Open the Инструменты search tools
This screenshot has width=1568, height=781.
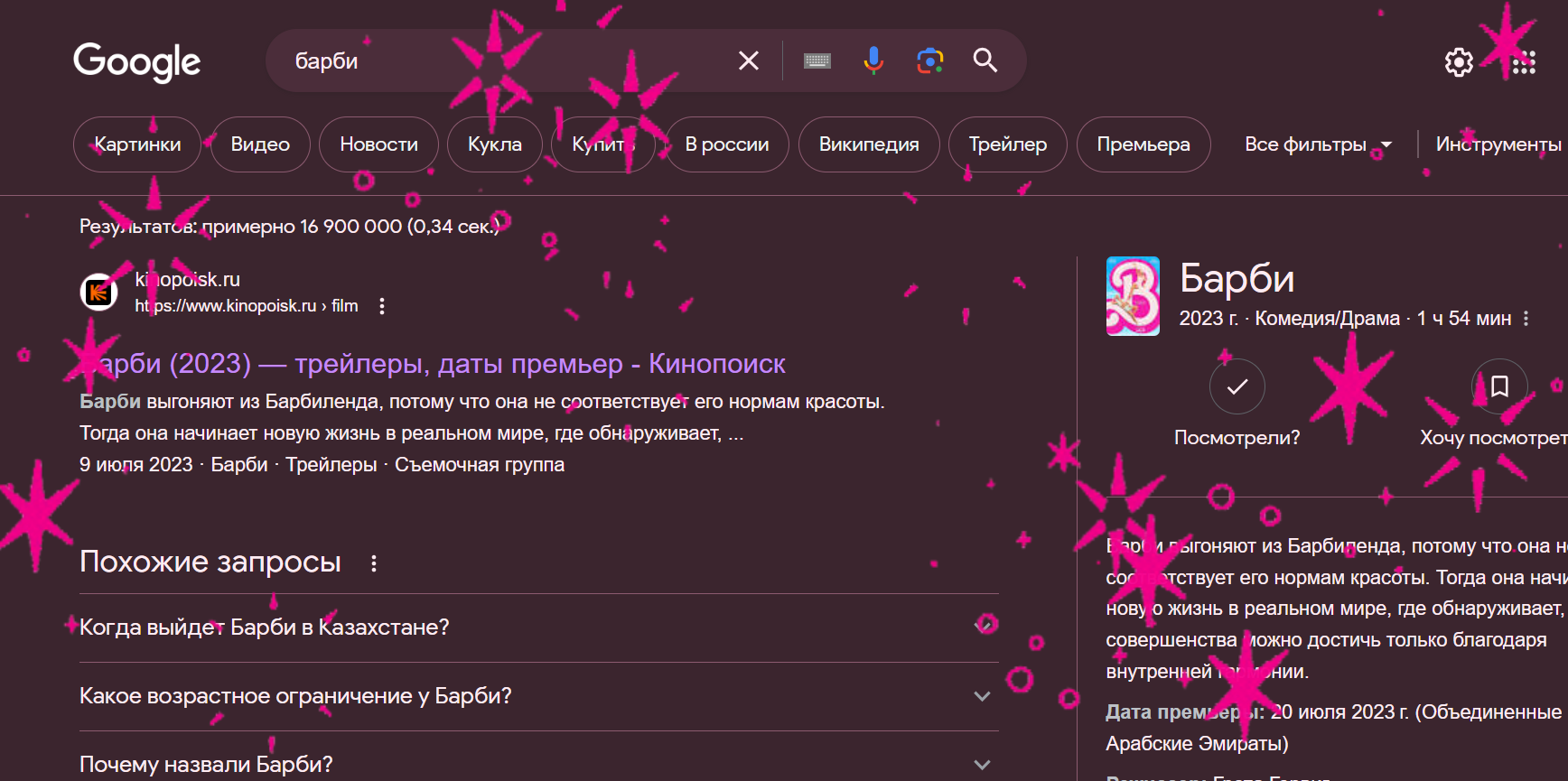1498,144
